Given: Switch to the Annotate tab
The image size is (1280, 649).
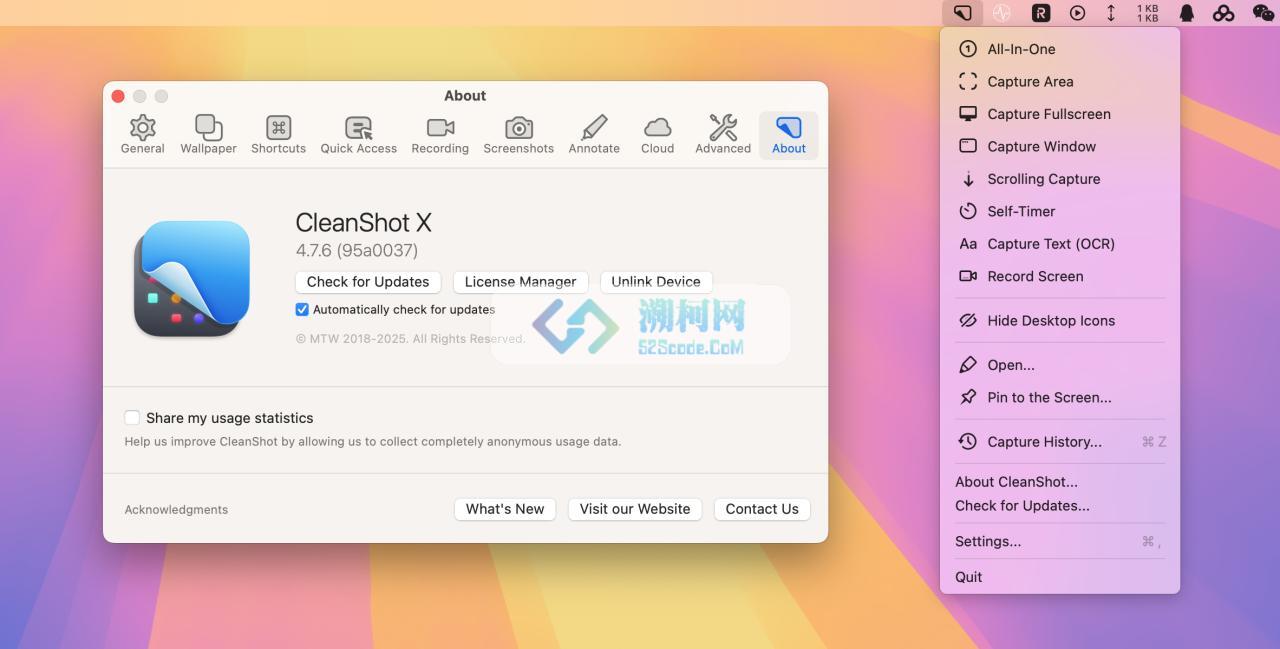Looking at the screenshot, I should 594,135.
